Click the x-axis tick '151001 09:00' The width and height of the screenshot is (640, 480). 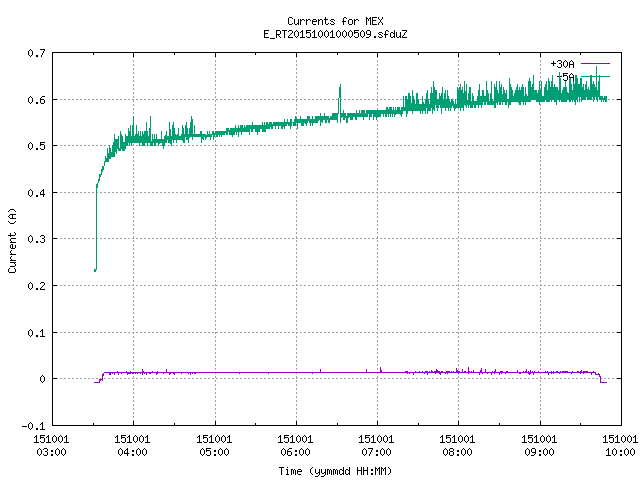pyautogui.click(x=539, y=446)
